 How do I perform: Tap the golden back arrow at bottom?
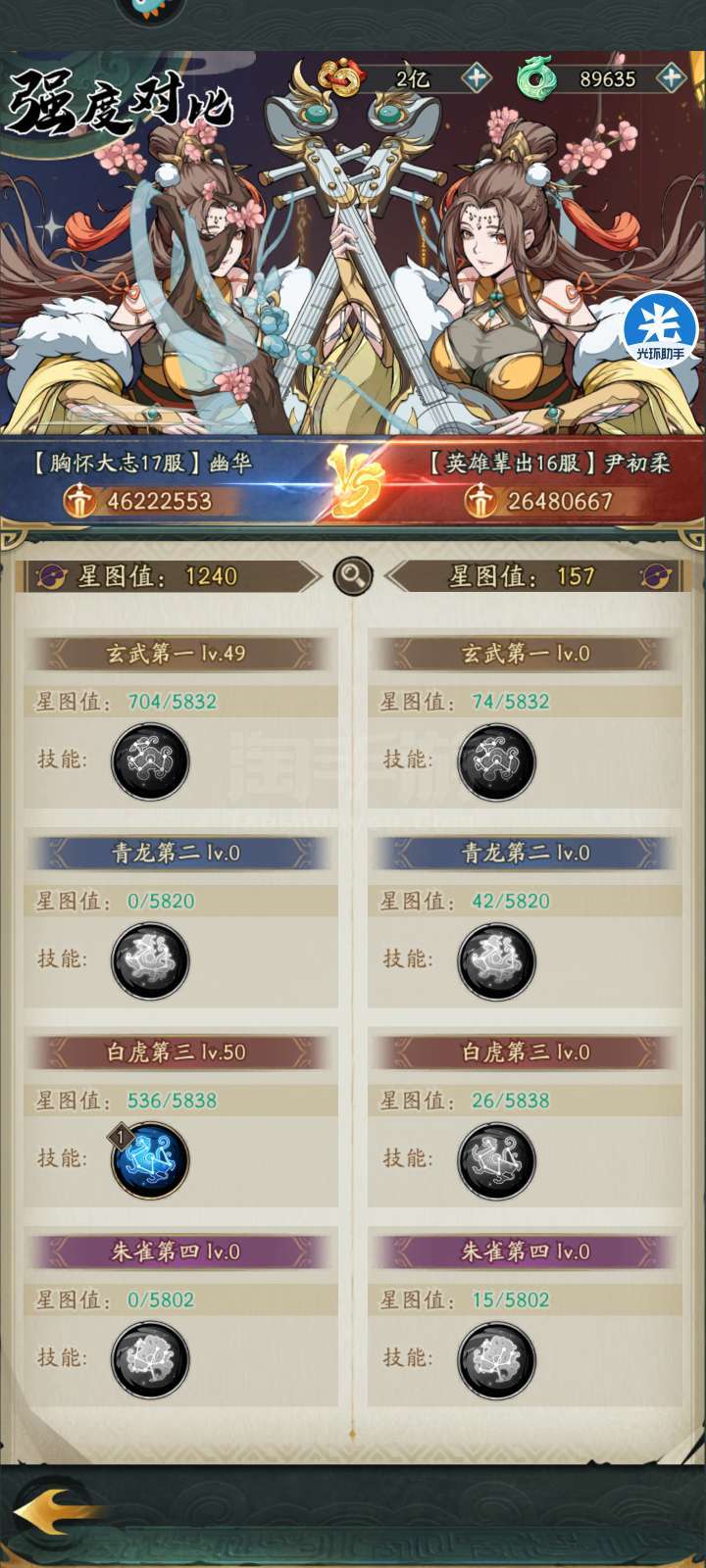pos(49,1512)
